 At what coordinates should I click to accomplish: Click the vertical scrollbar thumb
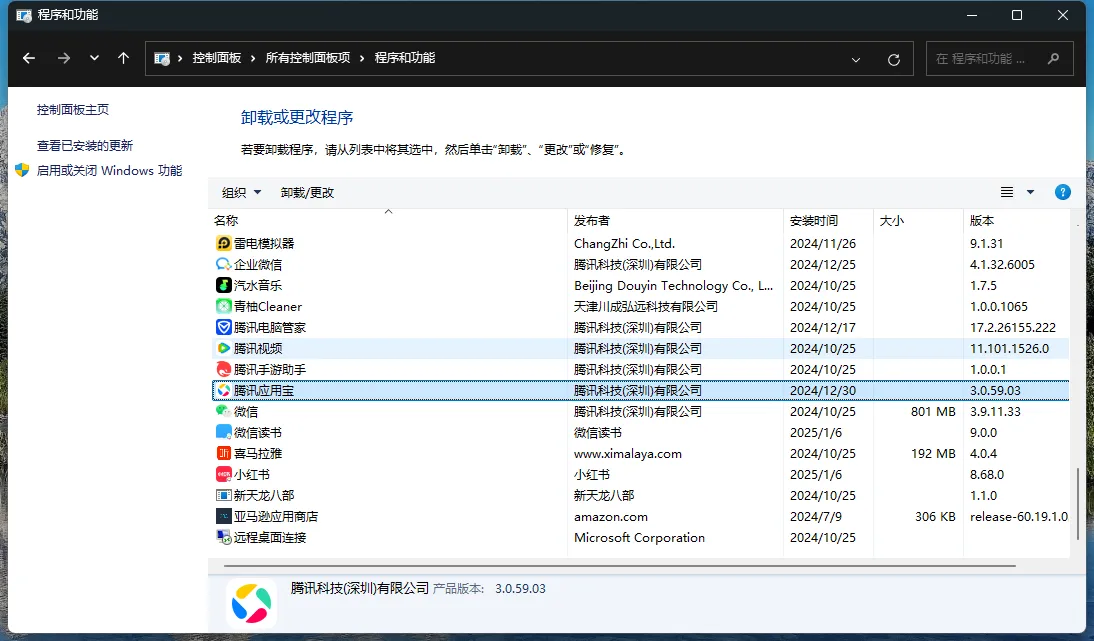(x=1079, y=504)
